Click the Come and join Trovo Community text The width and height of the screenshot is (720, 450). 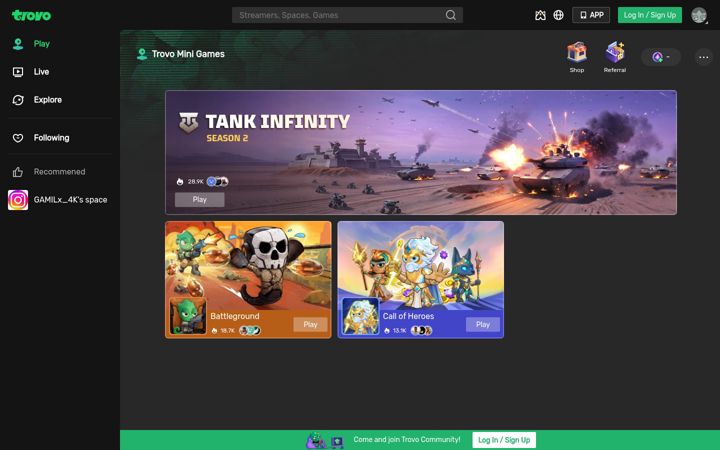point(407,439)
